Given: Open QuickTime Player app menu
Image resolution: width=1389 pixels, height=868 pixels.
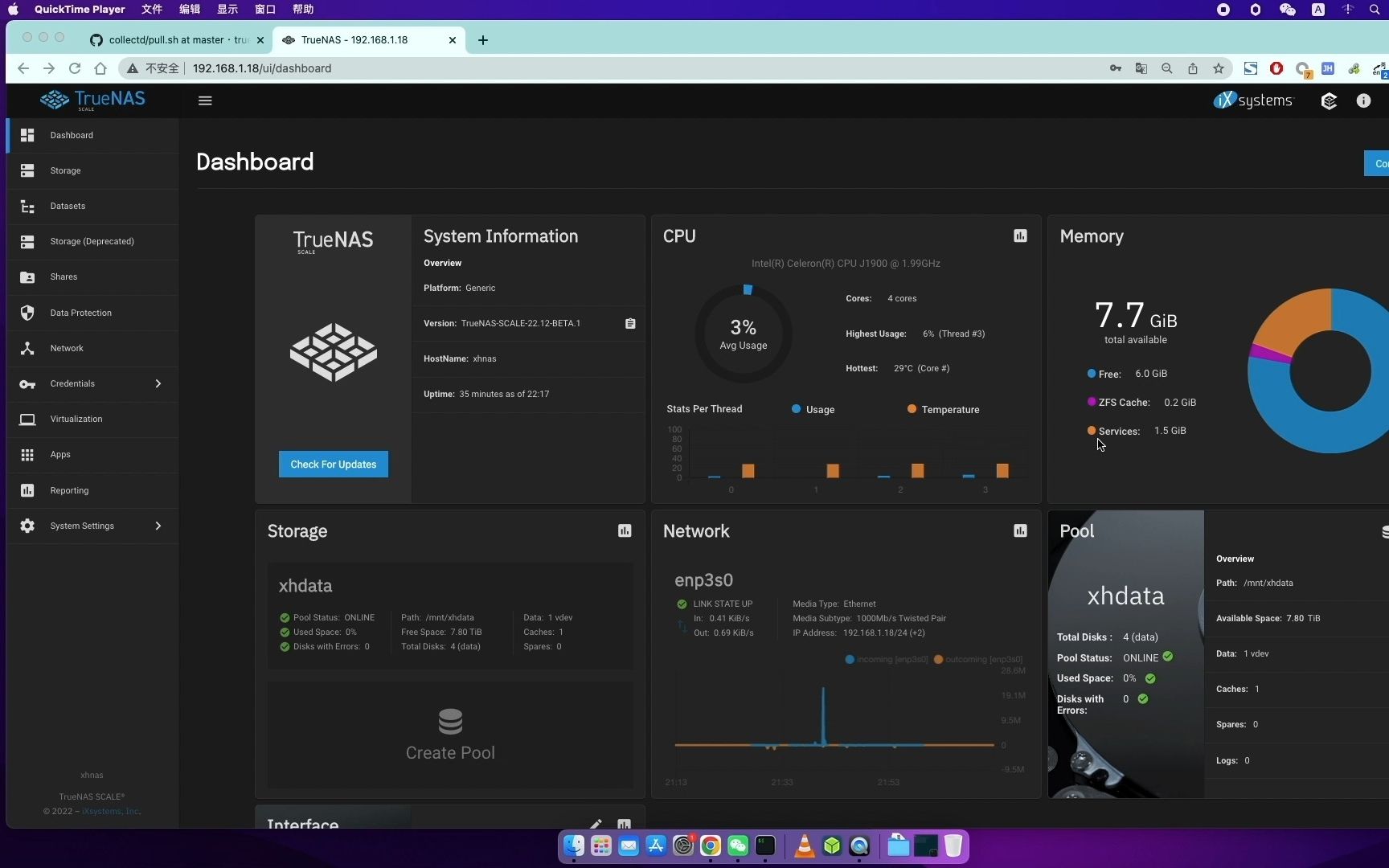Looking at the screenshot, I should tap(80, 10).
